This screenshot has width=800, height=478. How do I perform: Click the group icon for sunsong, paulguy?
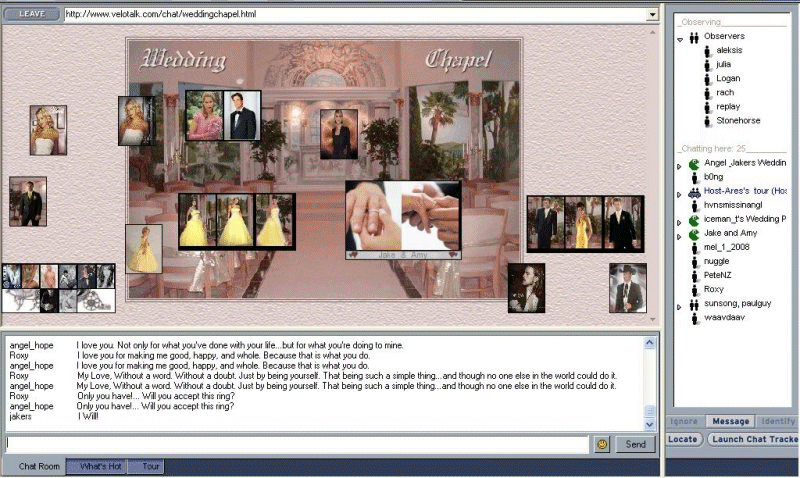(x=693, y=304)
